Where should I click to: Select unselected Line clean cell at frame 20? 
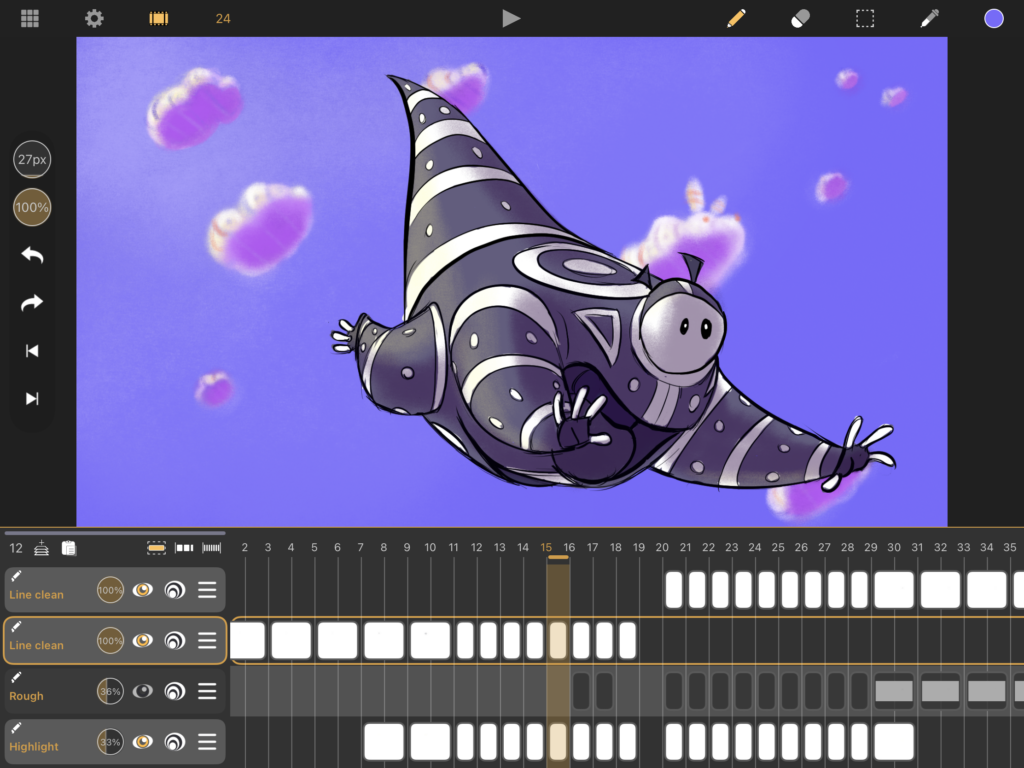click(674, 590)
